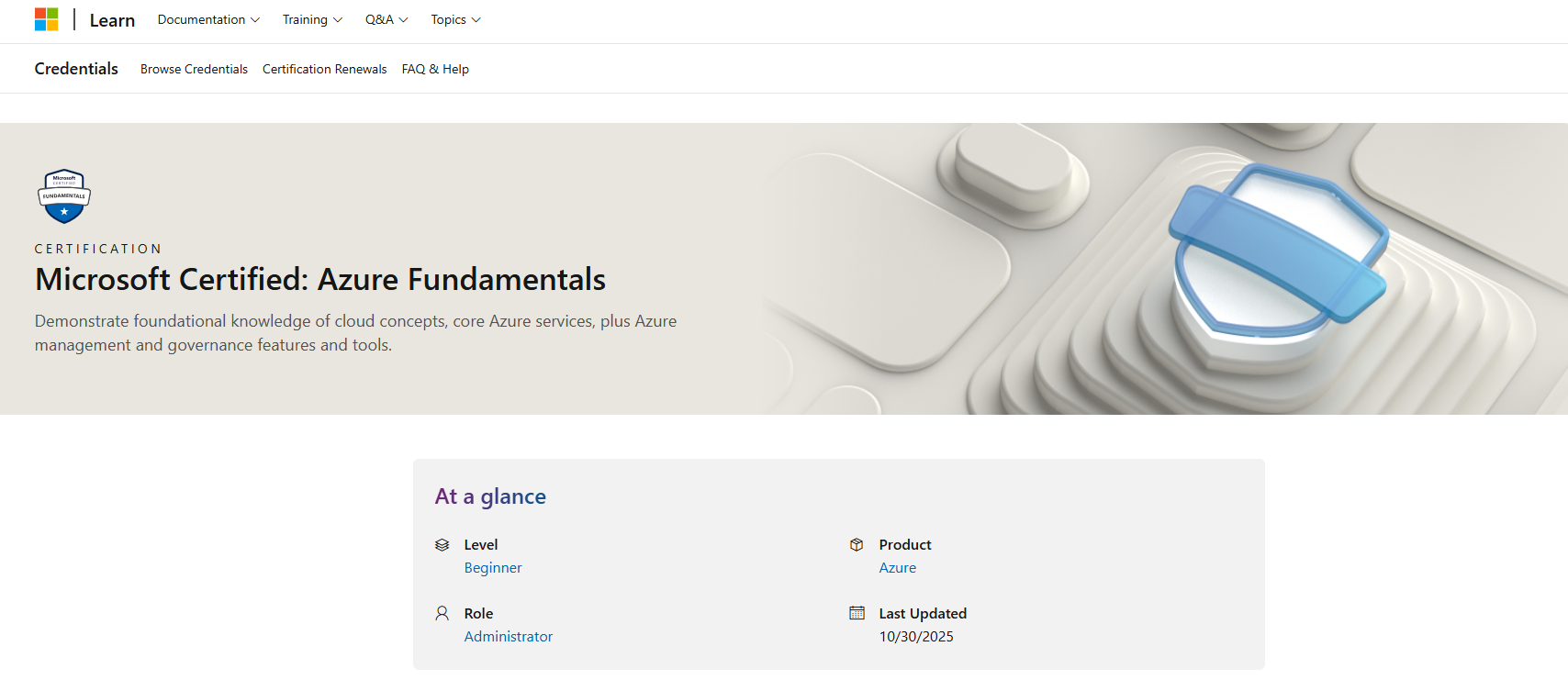The width and height of the screenshot is (1568, 691).
Task: Follow the Administrator role link
Action: (x=509, y=637)
